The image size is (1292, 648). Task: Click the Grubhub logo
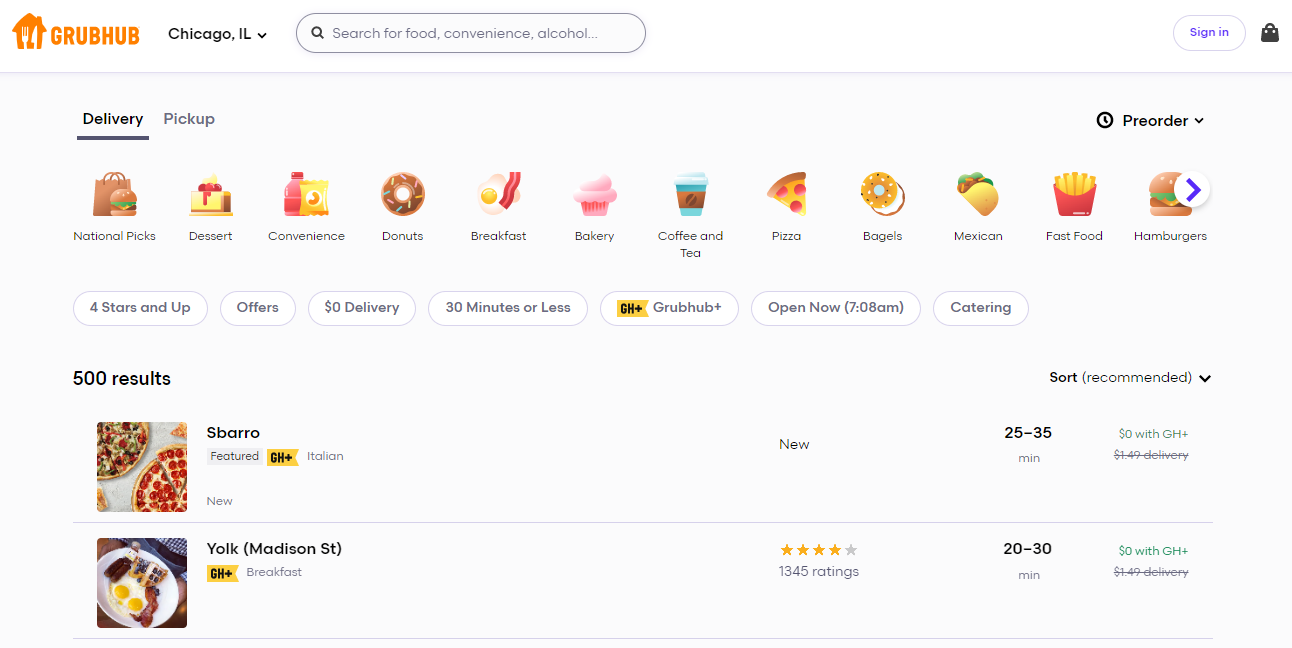pyautogui.click(x=76, y=33)
